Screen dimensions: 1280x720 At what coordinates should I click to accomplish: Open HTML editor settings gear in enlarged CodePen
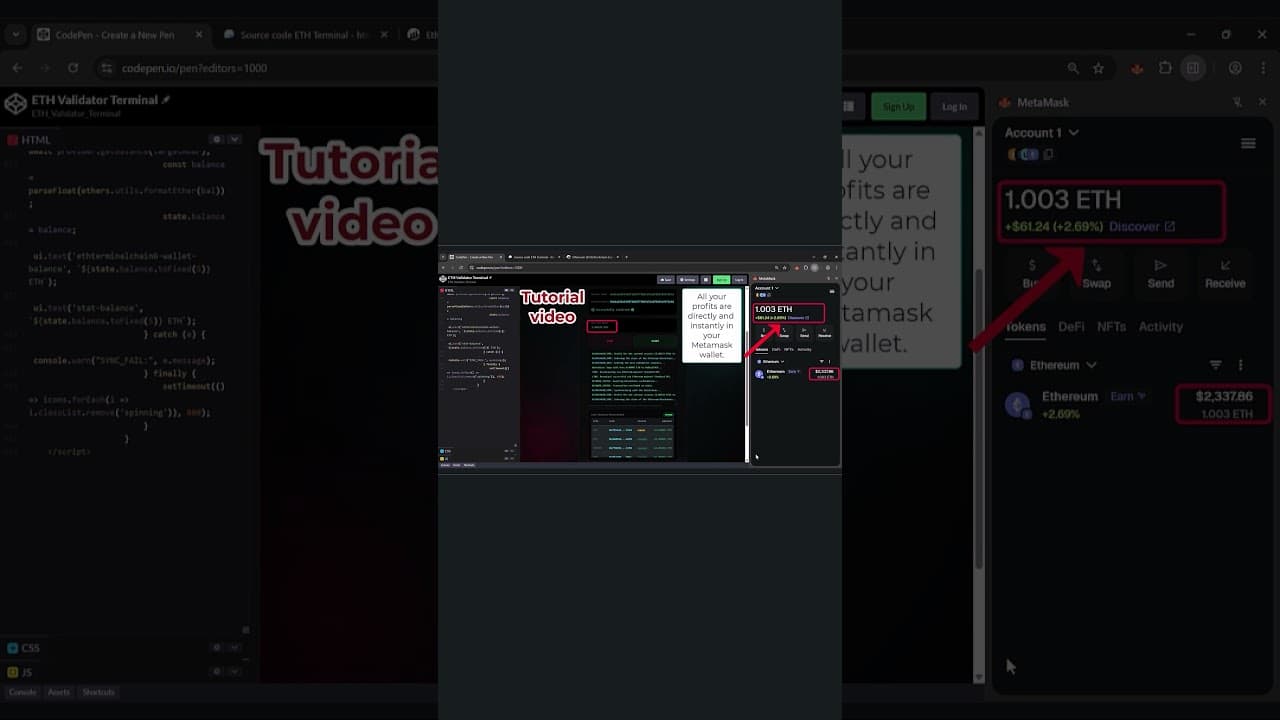click(216, 140)
